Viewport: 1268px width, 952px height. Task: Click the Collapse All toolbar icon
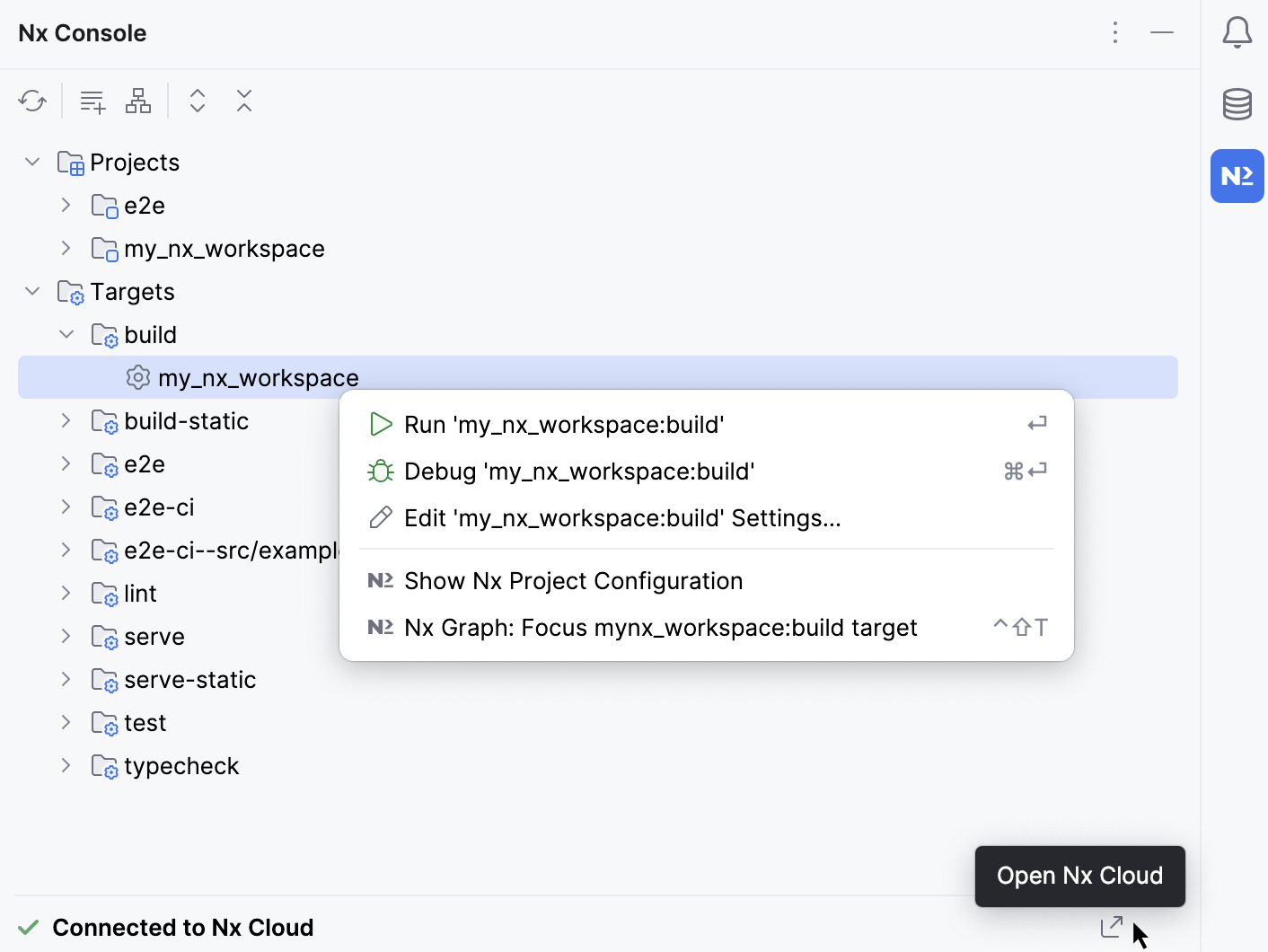[x=243, y=101]
